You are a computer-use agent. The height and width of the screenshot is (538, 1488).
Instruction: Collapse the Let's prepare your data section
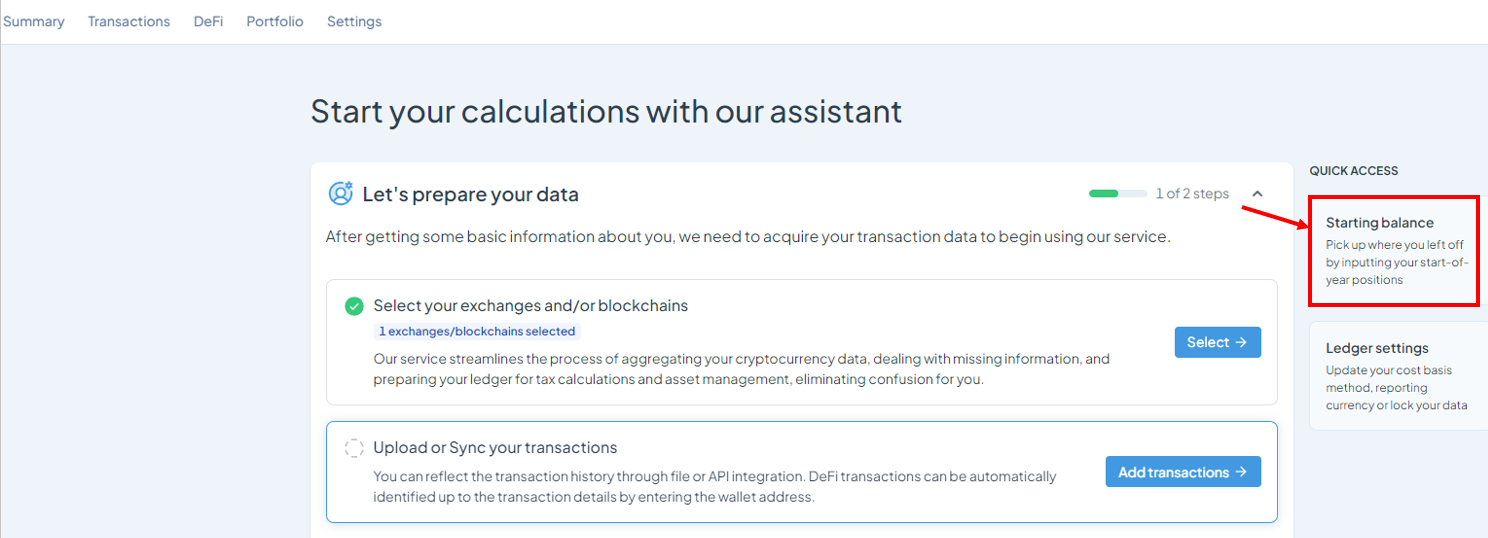point(1258,194)
